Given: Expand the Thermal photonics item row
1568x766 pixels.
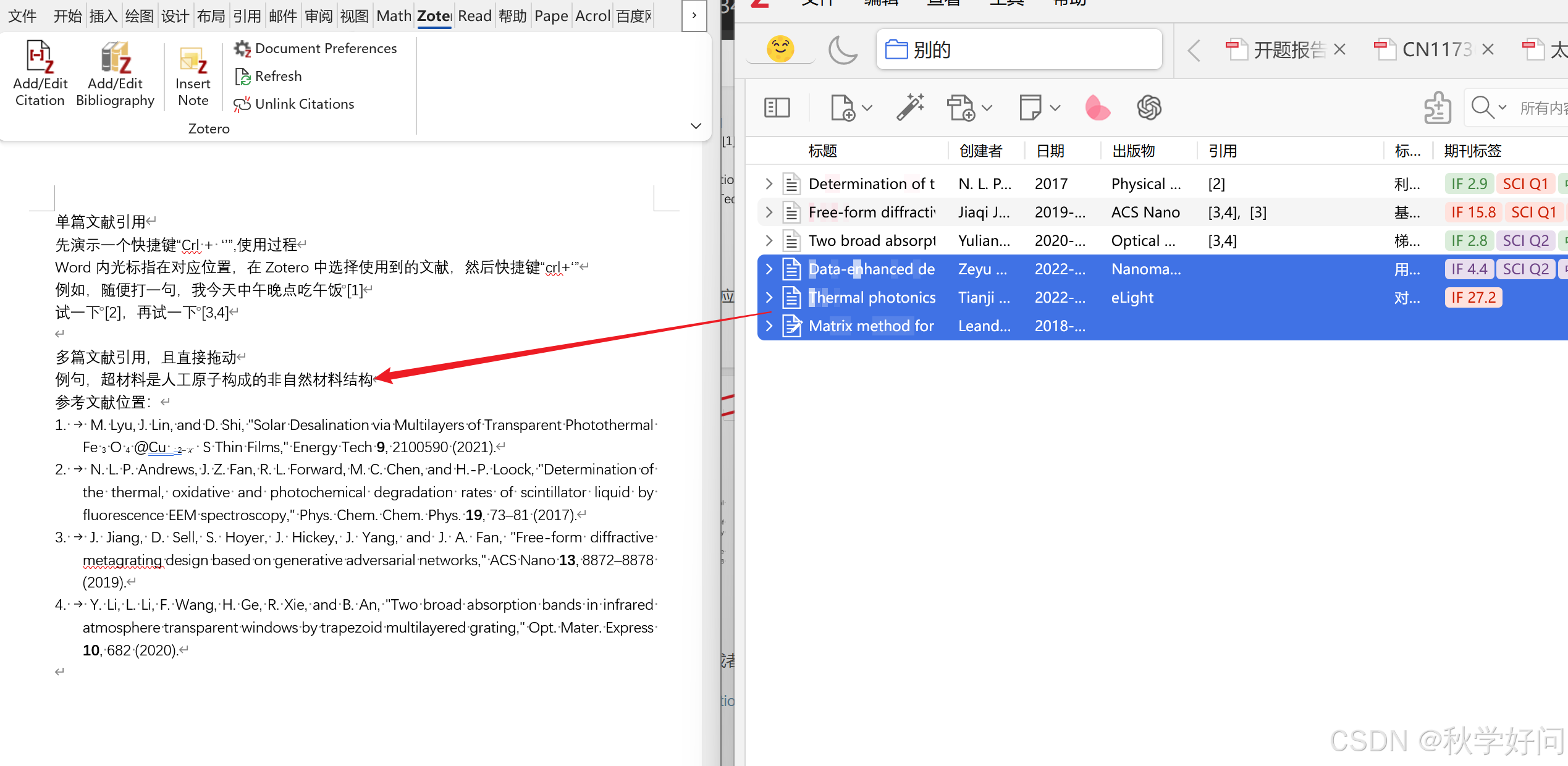Looking at the screenshot, I should coord(769,298).
